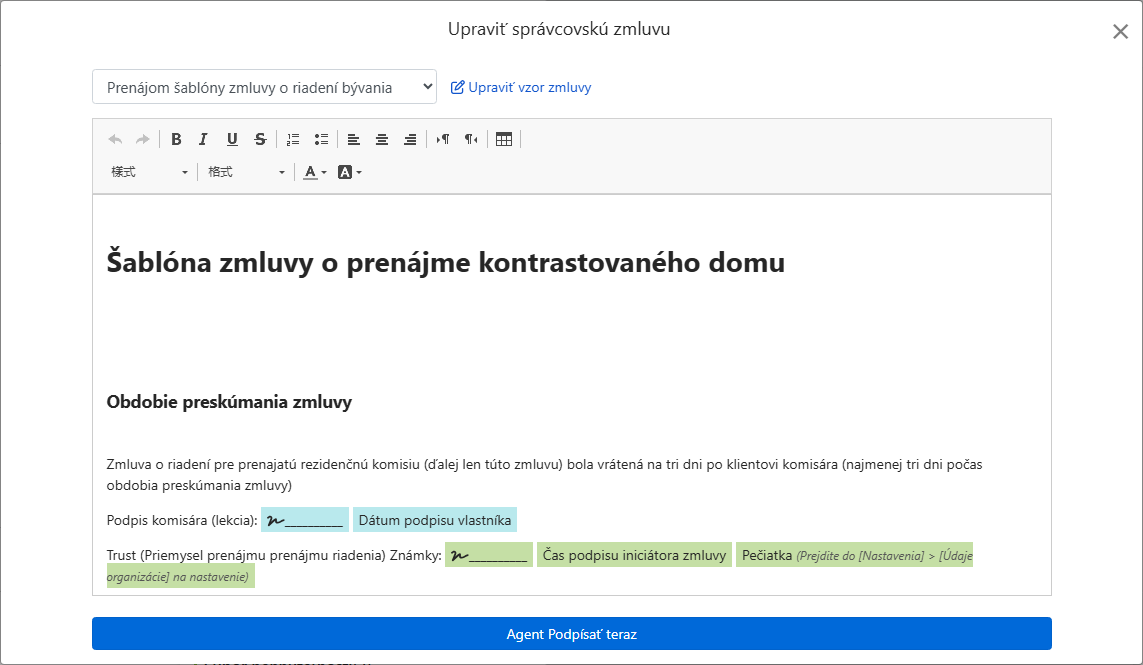Set left-to-right text direction

443,139
